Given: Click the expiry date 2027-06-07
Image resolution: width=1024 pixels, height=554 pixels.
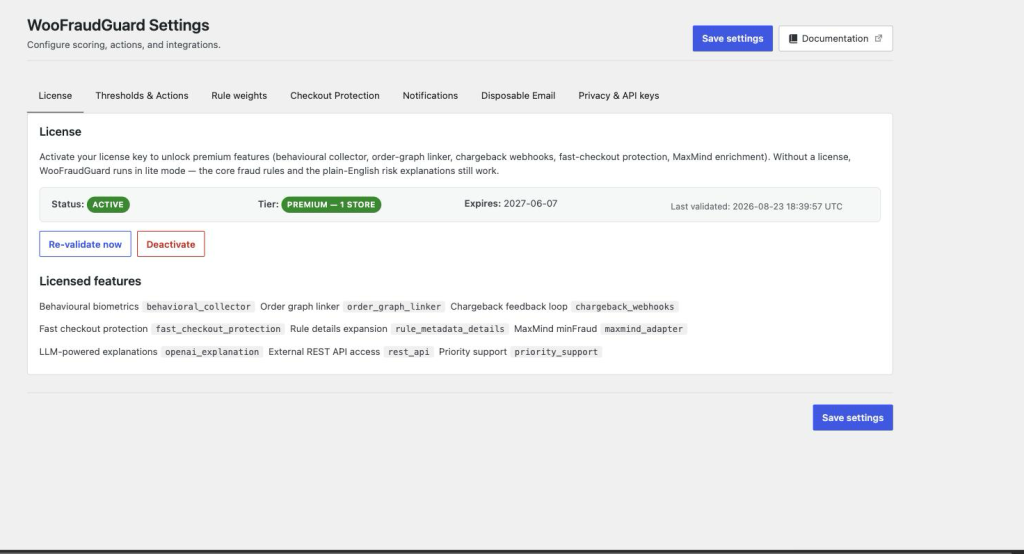Looking at the screenshot, I should 530,204.
